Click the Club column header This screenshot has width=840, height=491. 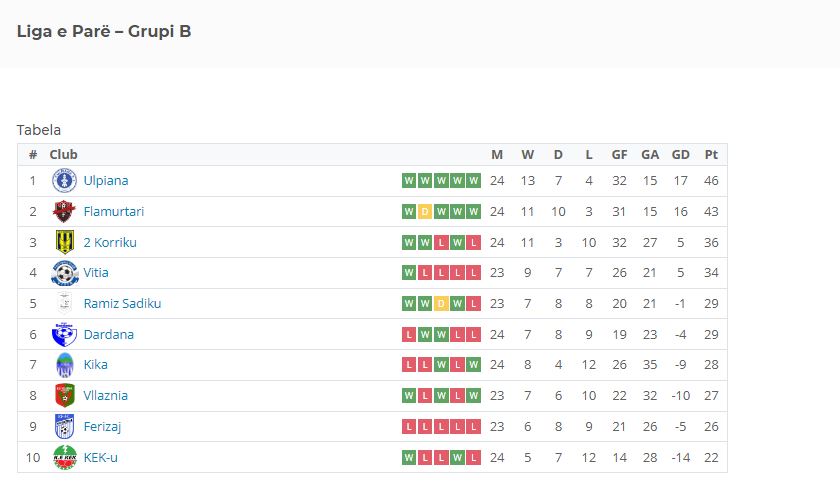click(x=63, y=155)
